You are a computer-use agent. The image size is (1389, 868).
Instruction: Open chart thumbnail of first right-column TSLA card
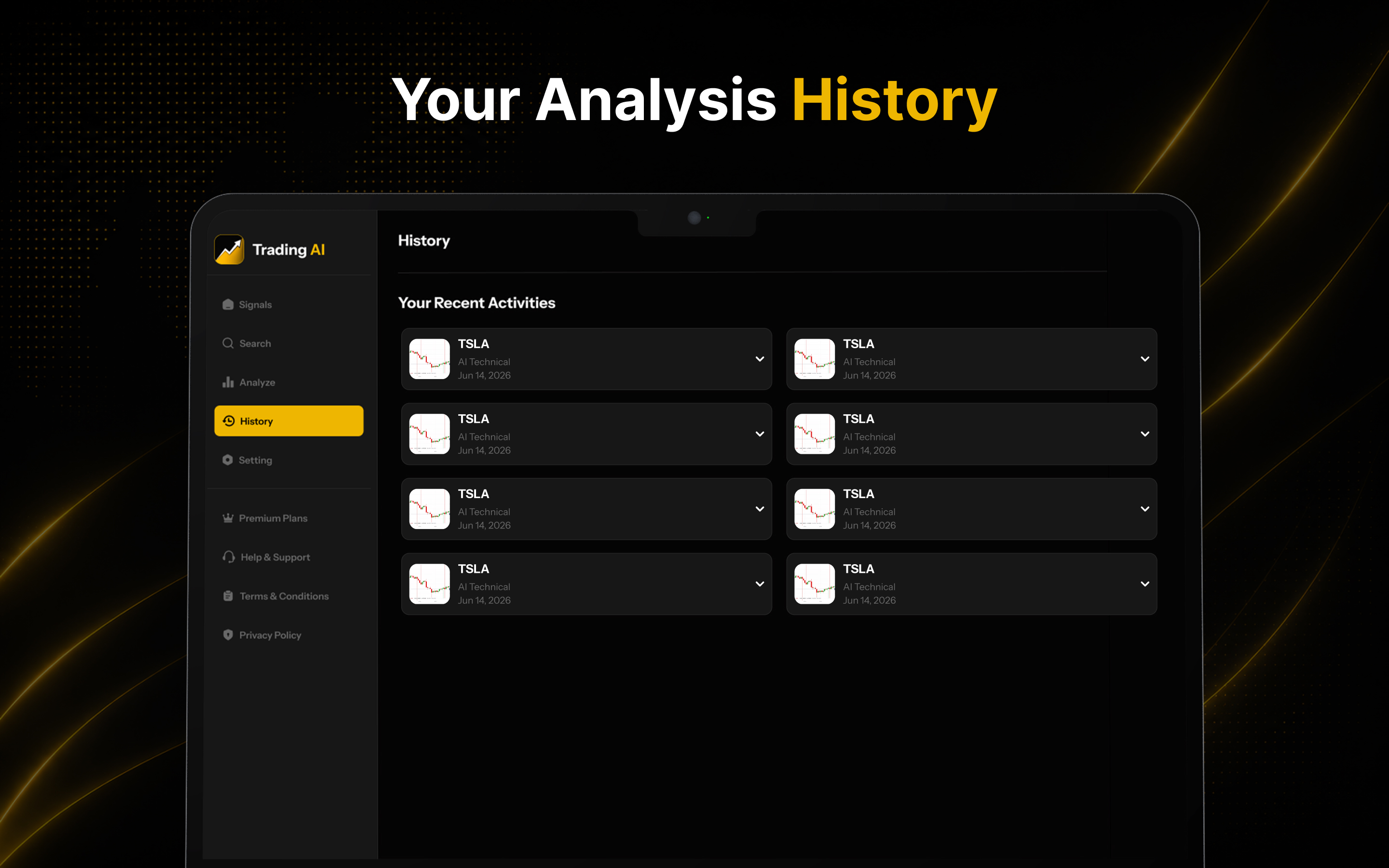pyautogui.click(x=815, y=359)
